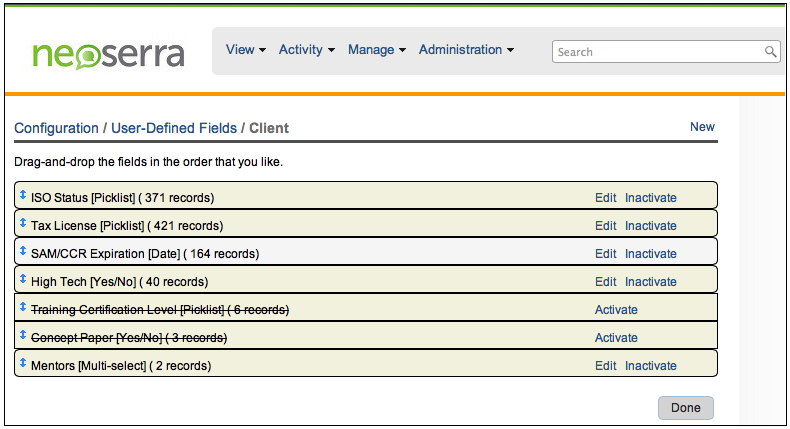Viewport: 790px width, 429px height.
Task: Click the Training Certification Level reorder icon
Action: tap(23, 308)
